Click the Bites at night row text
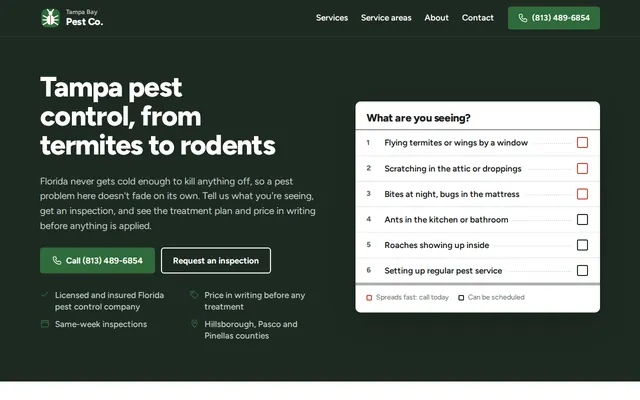 pos(452,194)
